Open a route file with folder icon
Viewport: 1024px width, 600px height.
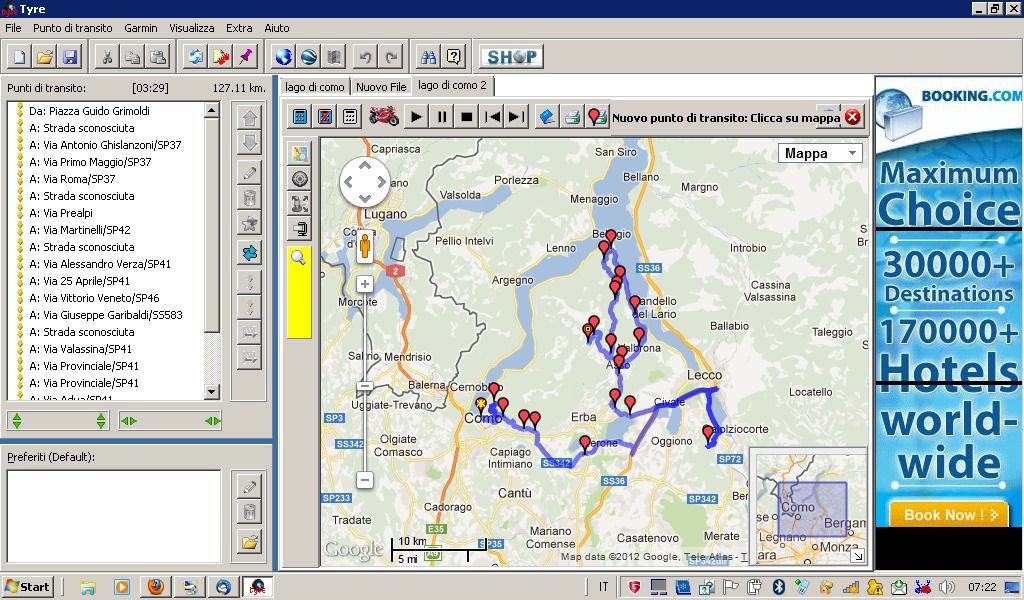(x=45, y=57)
